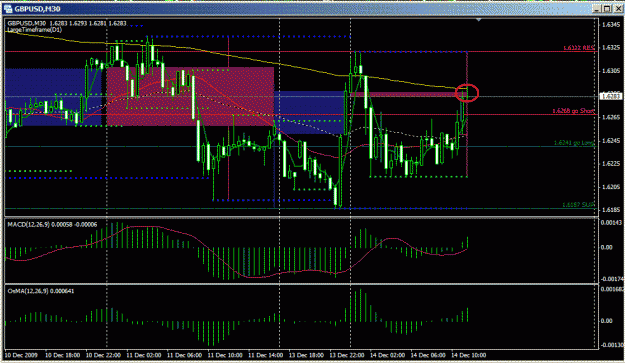Image resolution: width=625 pixels, height=363 pixels.
Task: Click the 14 Dec 06:00 time label
Action: [x=428, y=355]
